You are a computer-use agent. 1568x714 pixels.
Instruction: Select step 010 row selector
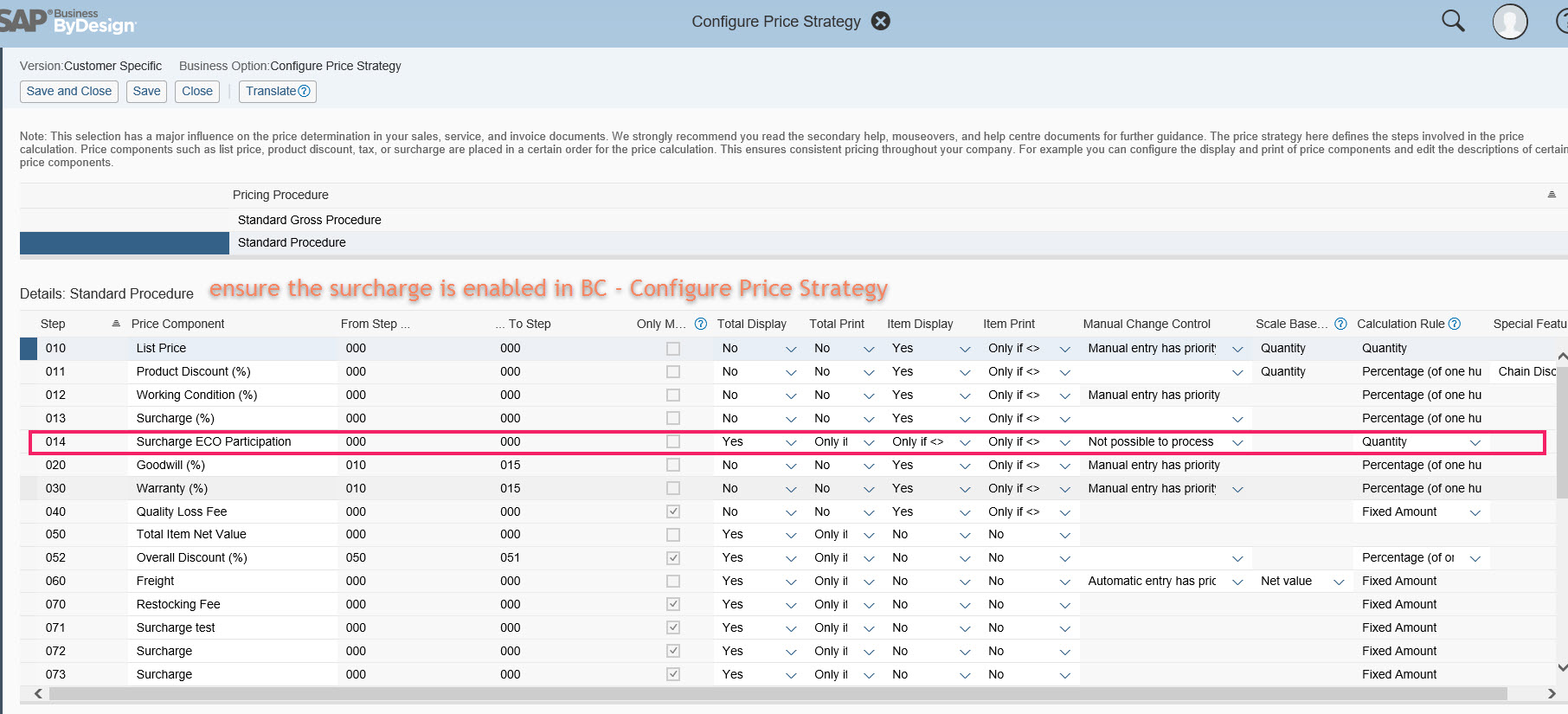(29, 348)
